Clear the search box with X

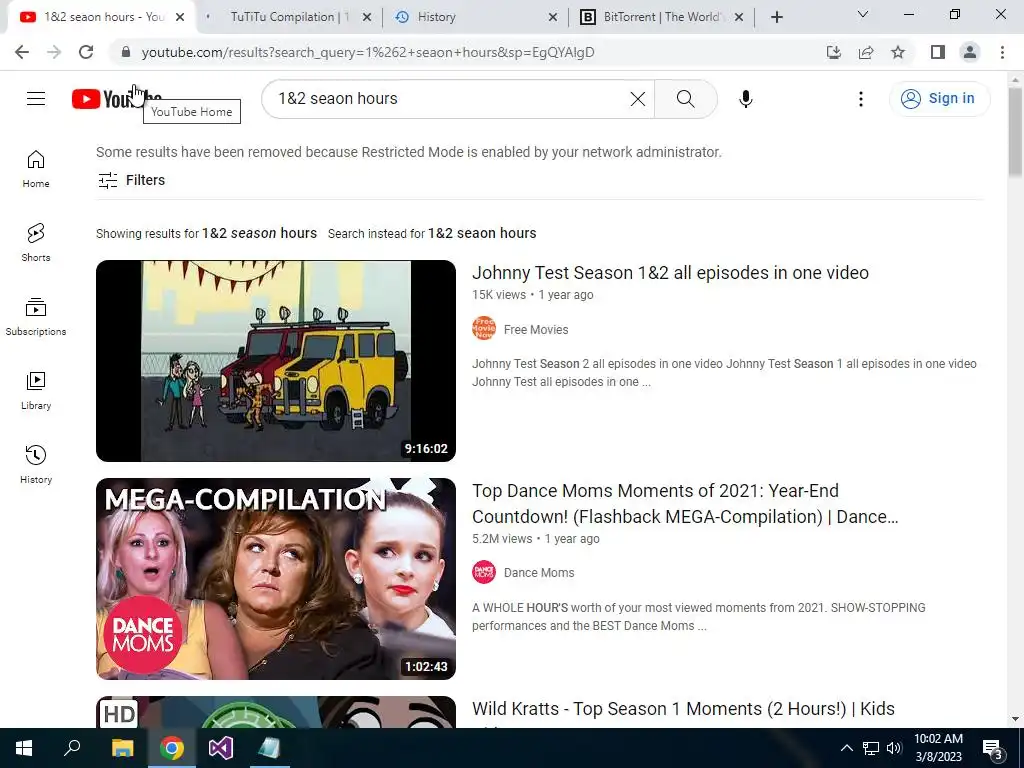pyautogui.click(x=637, y=99)
